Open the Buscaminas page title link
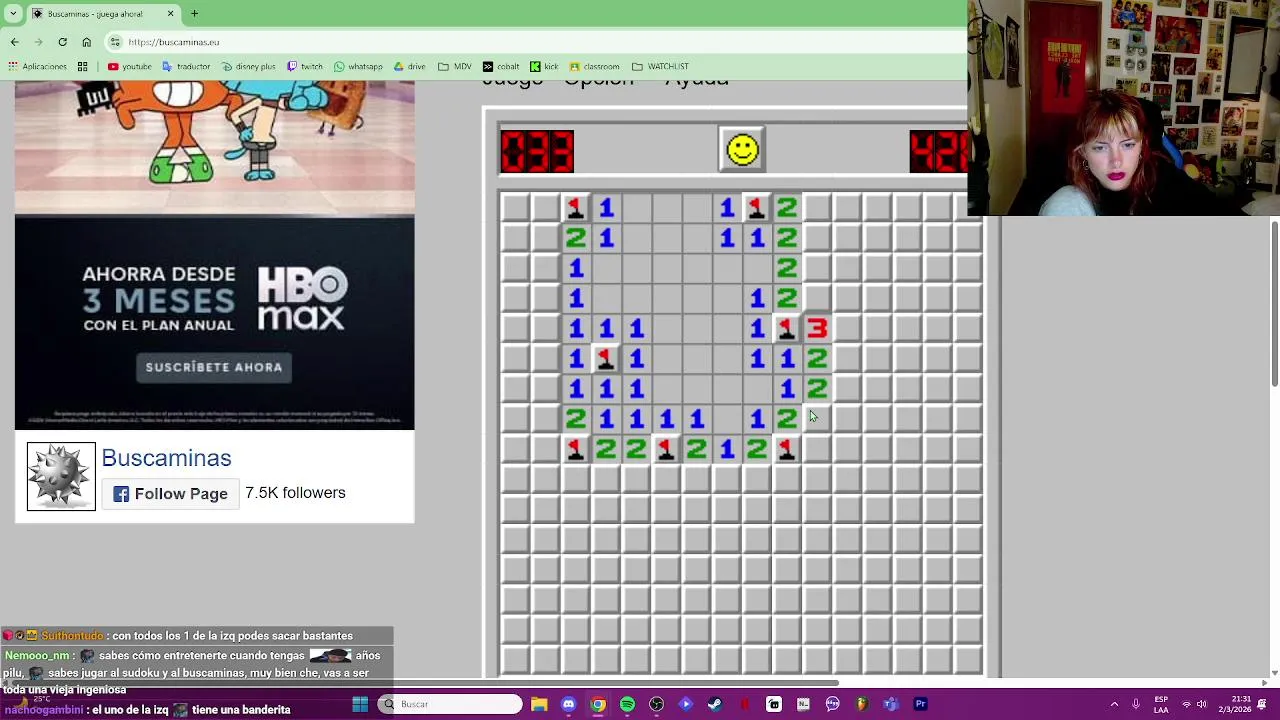The image size is (1280, 720). click(166, 458)
